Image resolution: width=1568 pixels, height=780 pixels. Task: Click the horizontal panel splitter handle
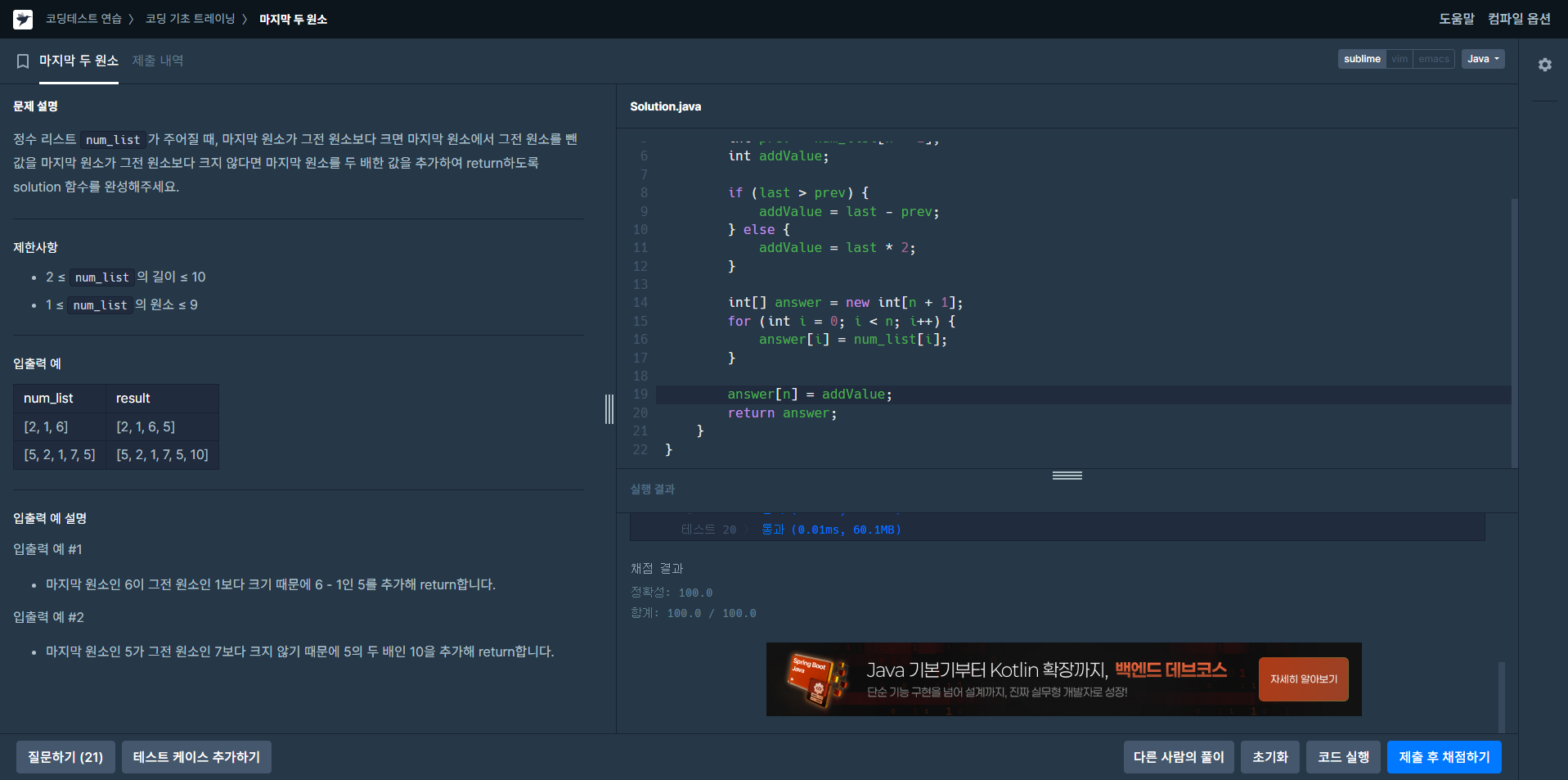coord(1067,476)
